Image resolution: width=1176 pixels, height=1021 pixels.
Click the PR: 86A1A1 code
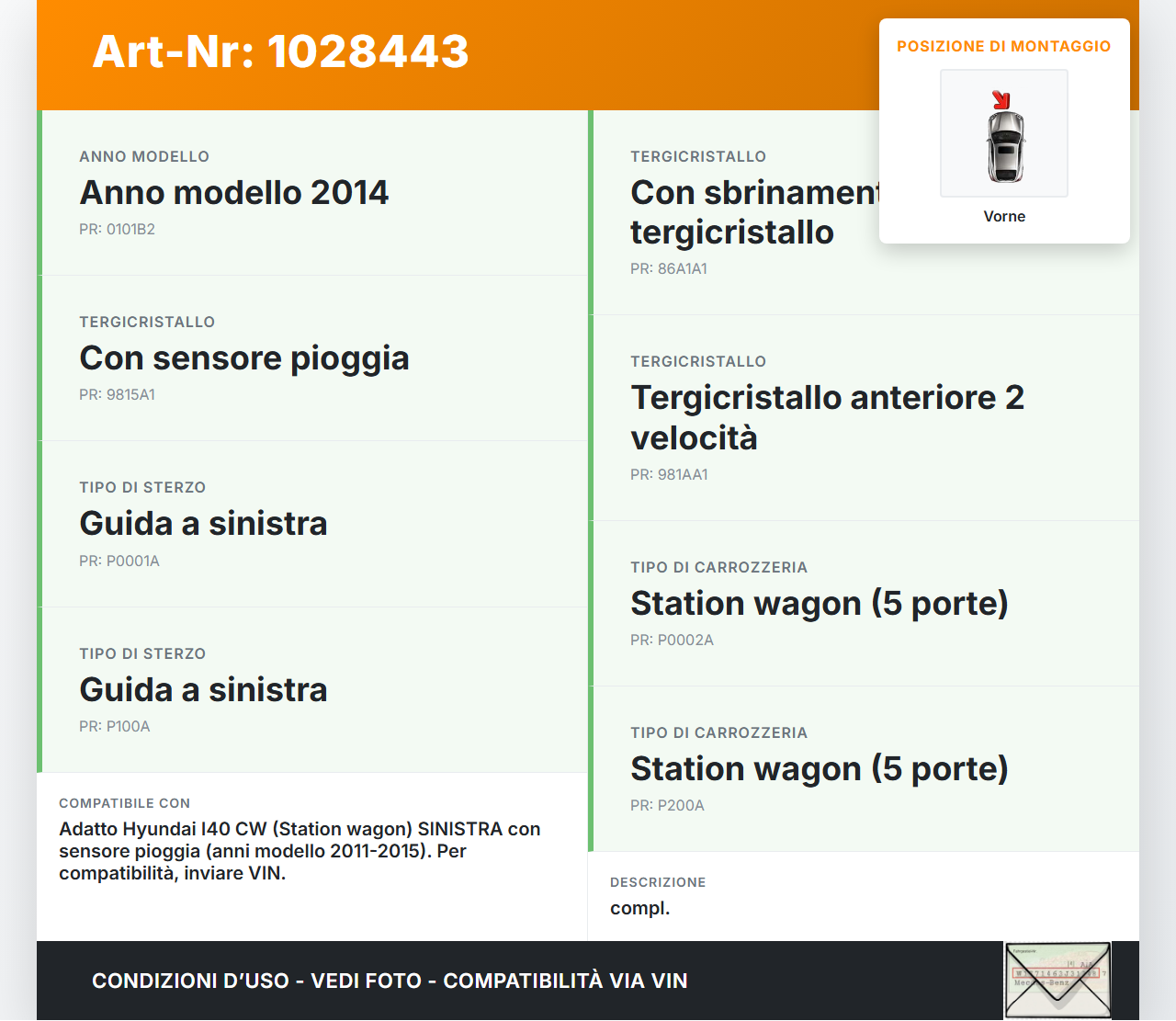(668, 268)
